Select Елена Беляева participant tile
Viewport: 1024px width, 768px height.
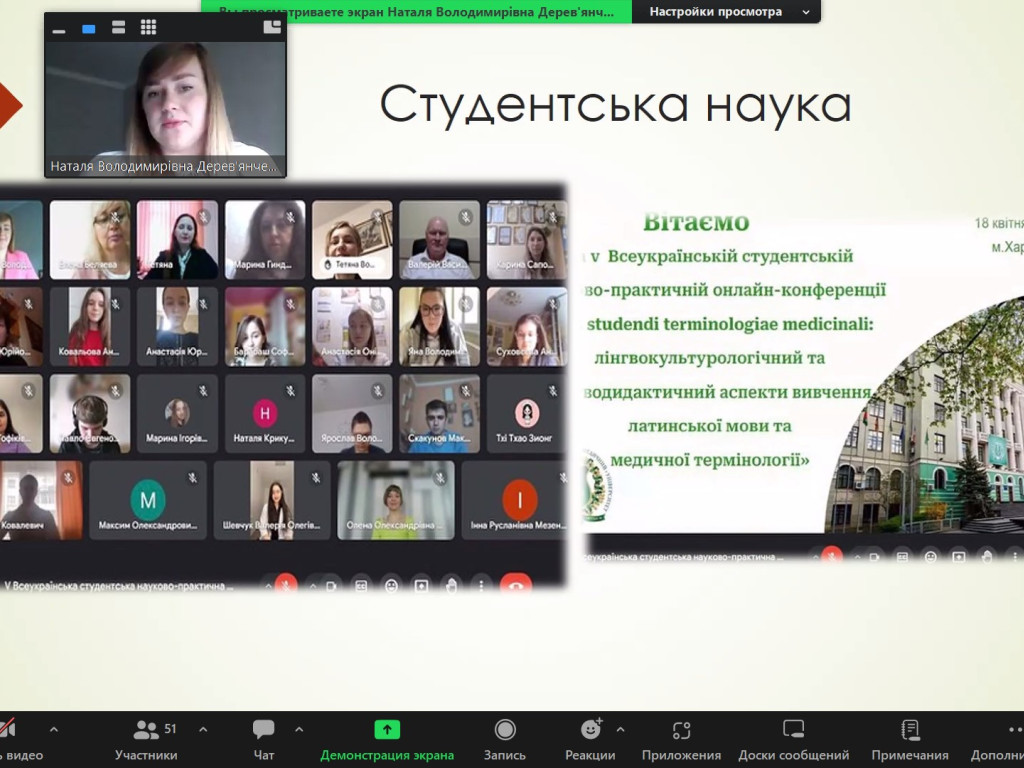coord(90,240)
